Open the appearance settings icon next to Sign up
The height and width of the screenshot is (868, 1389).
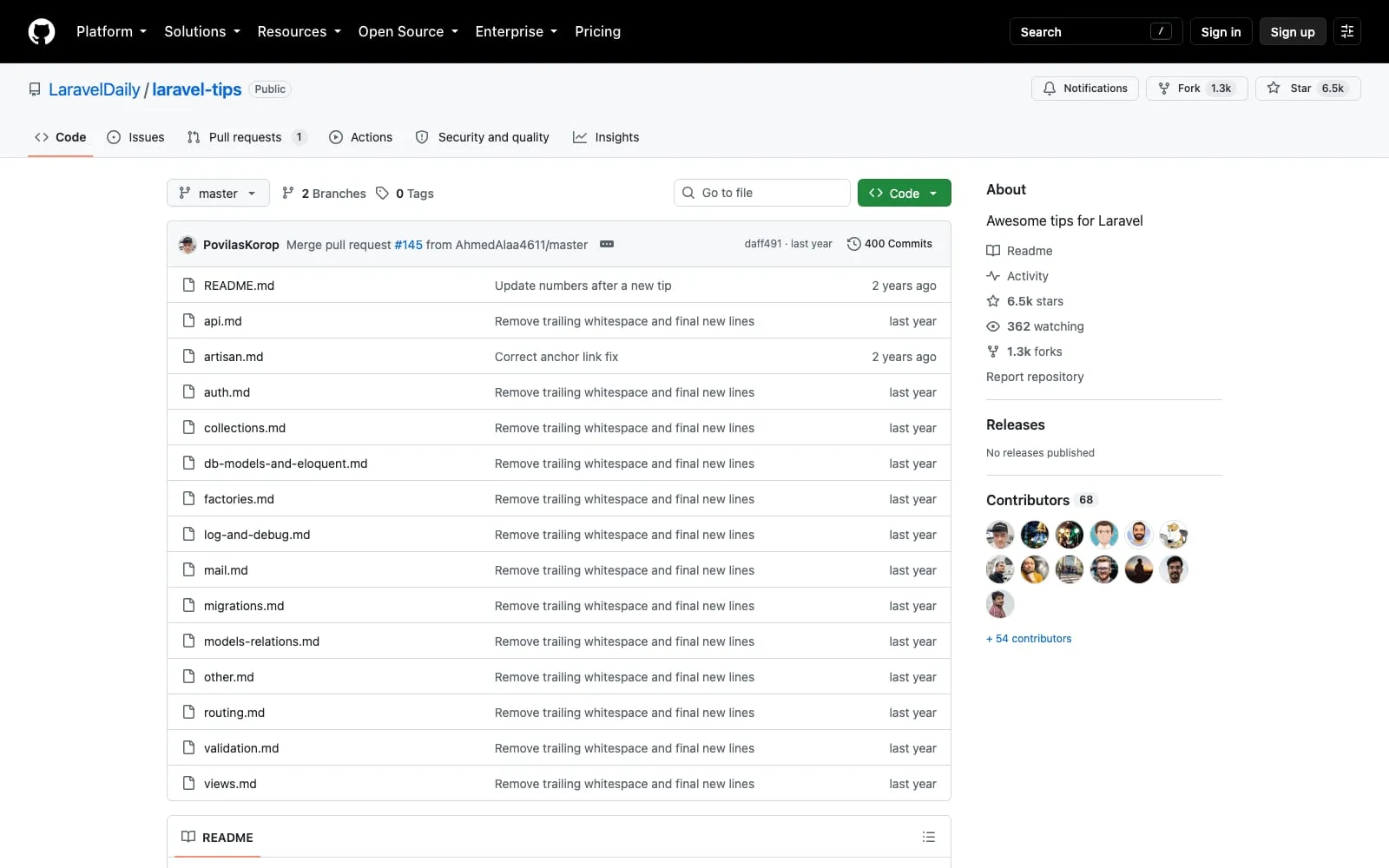[1347, 31]
